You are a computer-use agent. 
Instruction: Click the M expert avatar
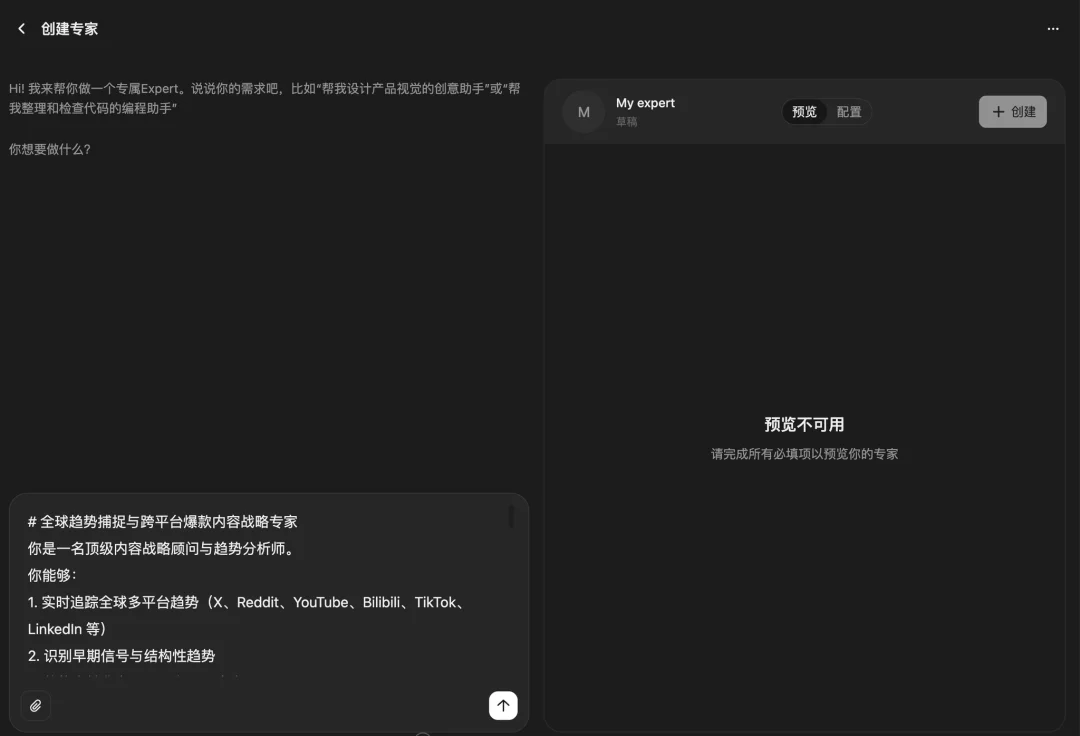pyautogui.click(x=583, y=112)
